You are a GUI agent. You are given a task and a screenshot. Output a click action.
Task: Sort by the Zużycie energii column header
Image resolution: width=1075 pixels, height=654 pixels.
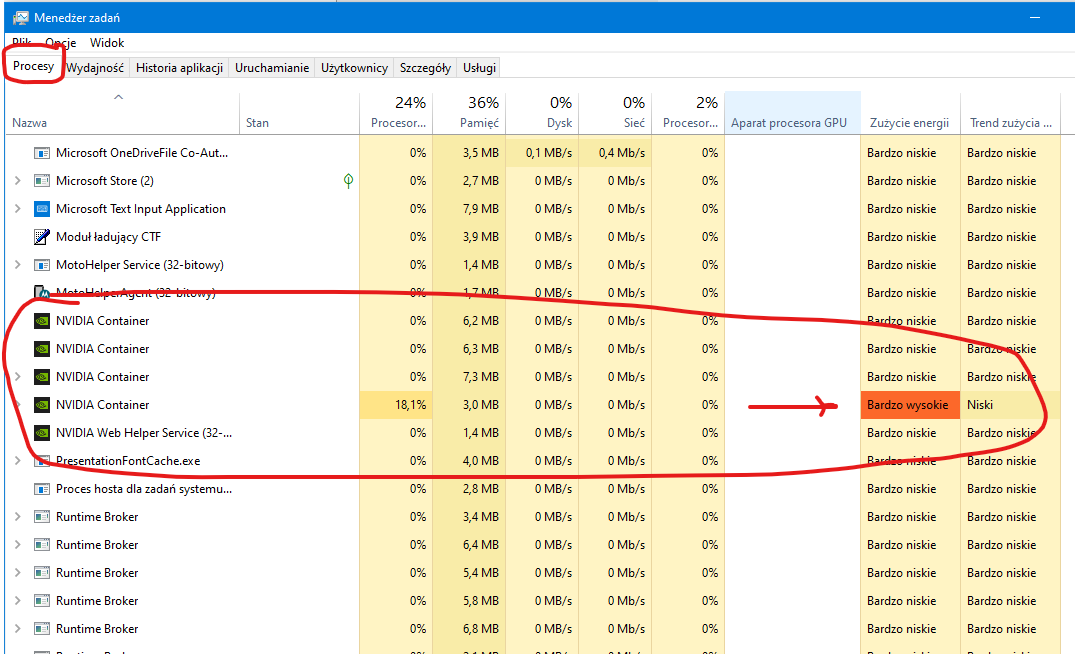[910, 113]
